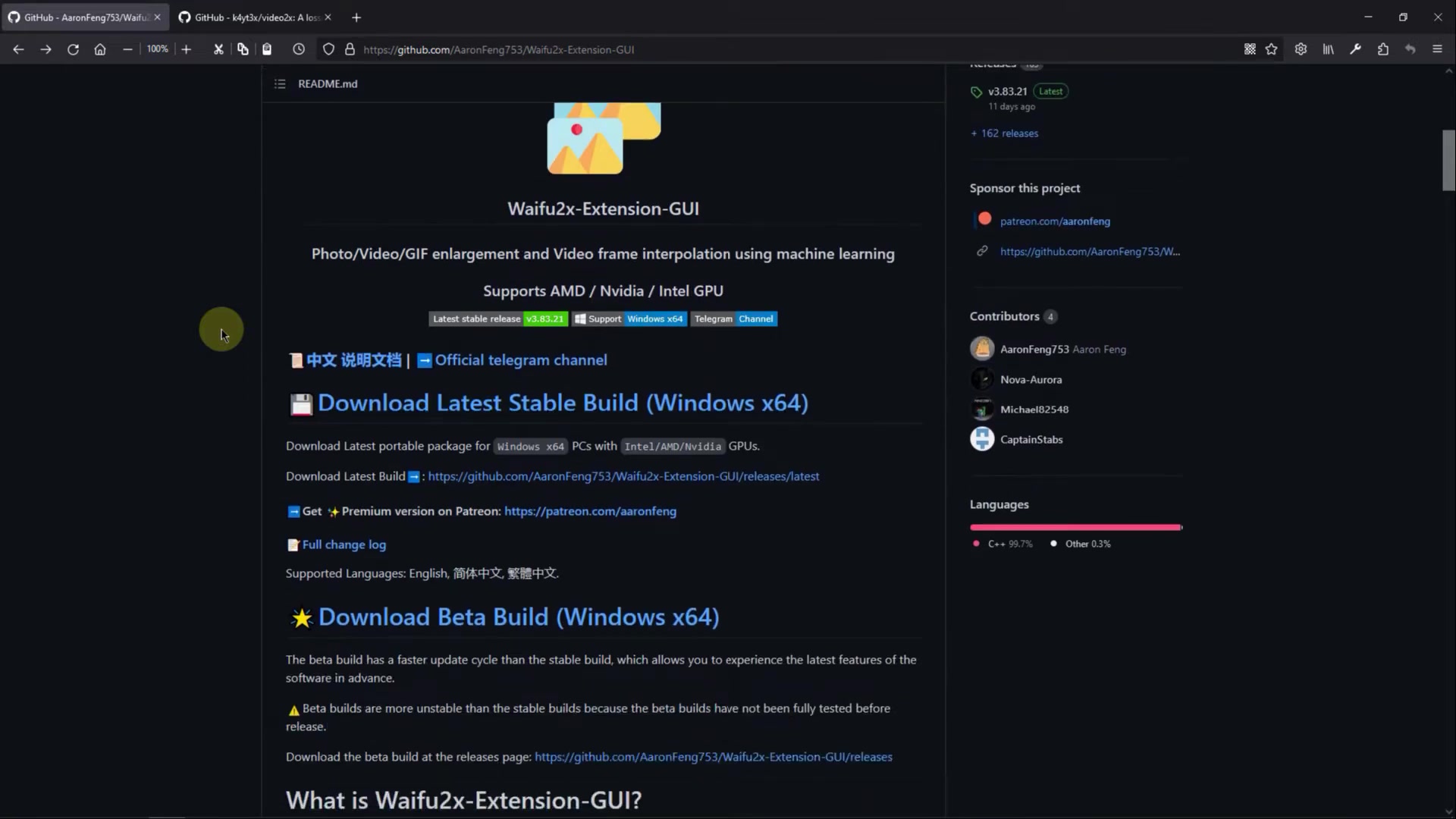Reload the current page

tap(73, 49)
